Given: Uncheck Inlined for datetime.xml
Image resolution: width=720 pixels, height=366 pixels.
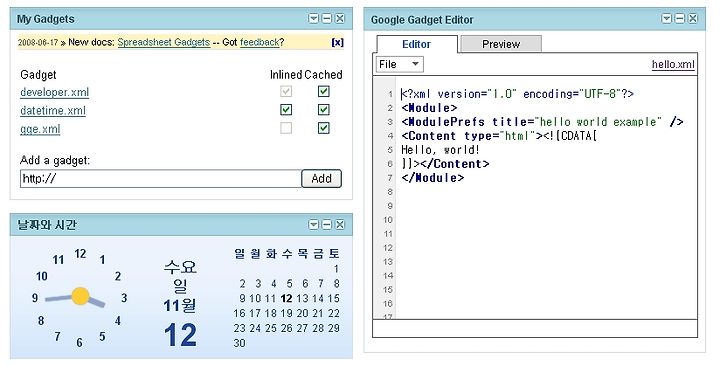Looking at the screenshot, I should (286, 110).
